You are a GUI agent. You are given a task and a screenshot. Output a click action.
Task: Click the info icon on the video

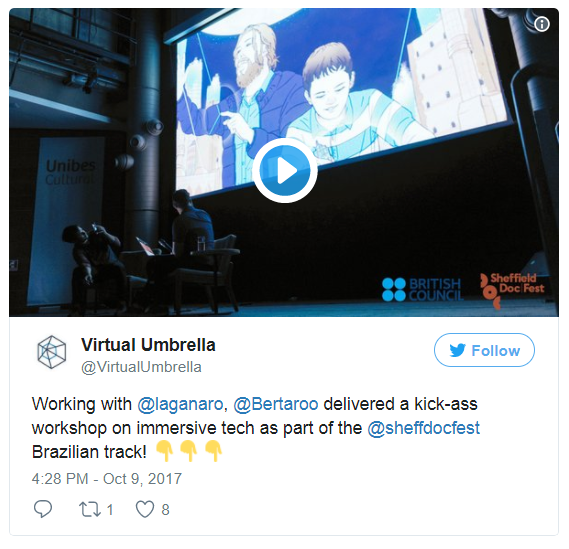tap(541, 24)
